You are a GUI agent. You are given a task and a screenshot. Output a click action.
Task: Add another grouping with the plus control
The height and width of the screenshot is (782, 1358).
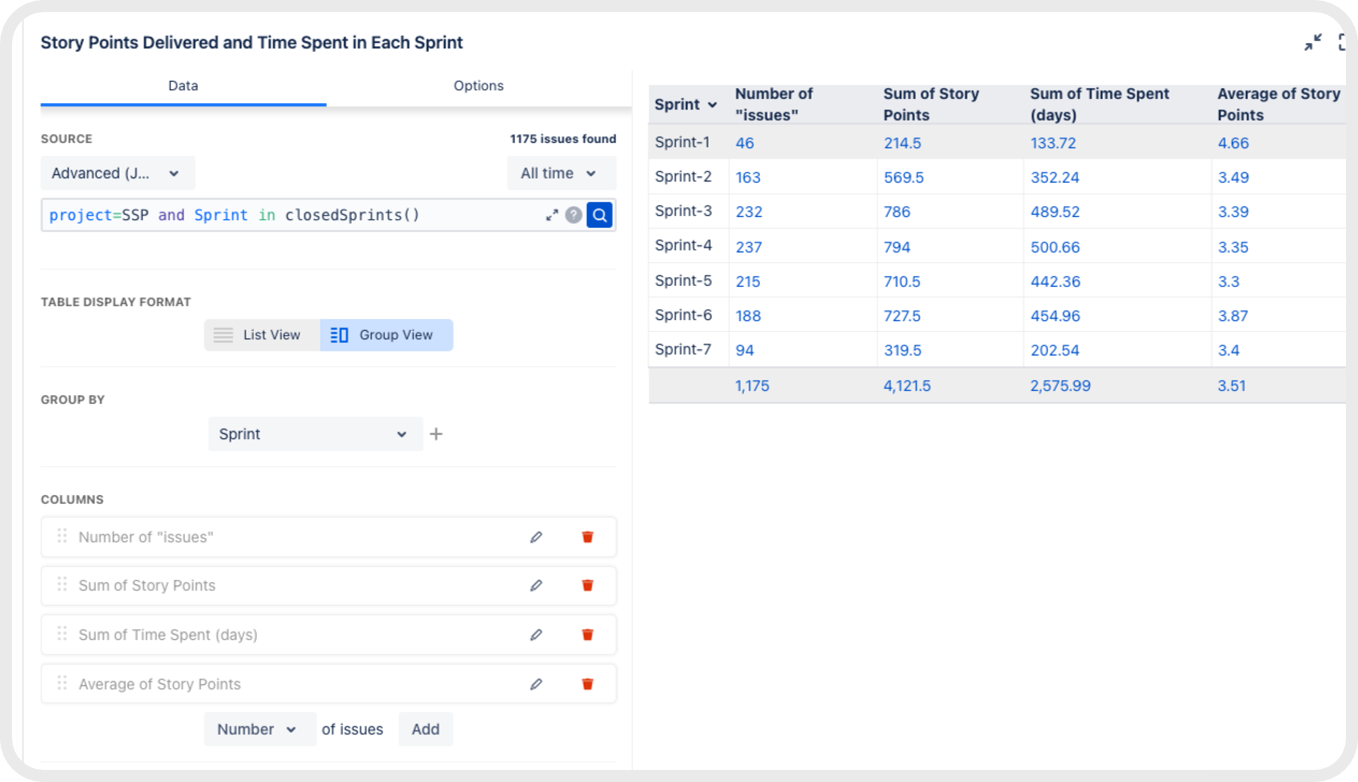tap(435, 434)
